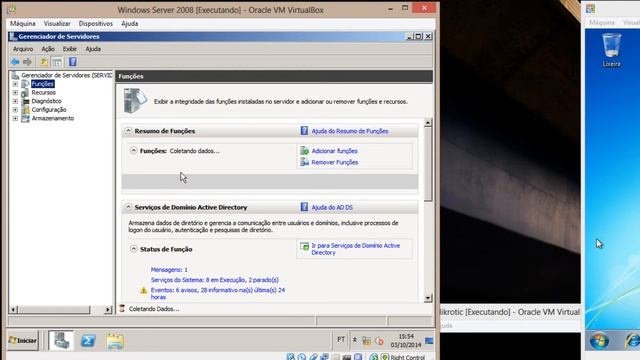The height and width of the screenshot is (360, 640).
Task: Click the content pane scroll down arrow
Action: [x=428, y=298]
